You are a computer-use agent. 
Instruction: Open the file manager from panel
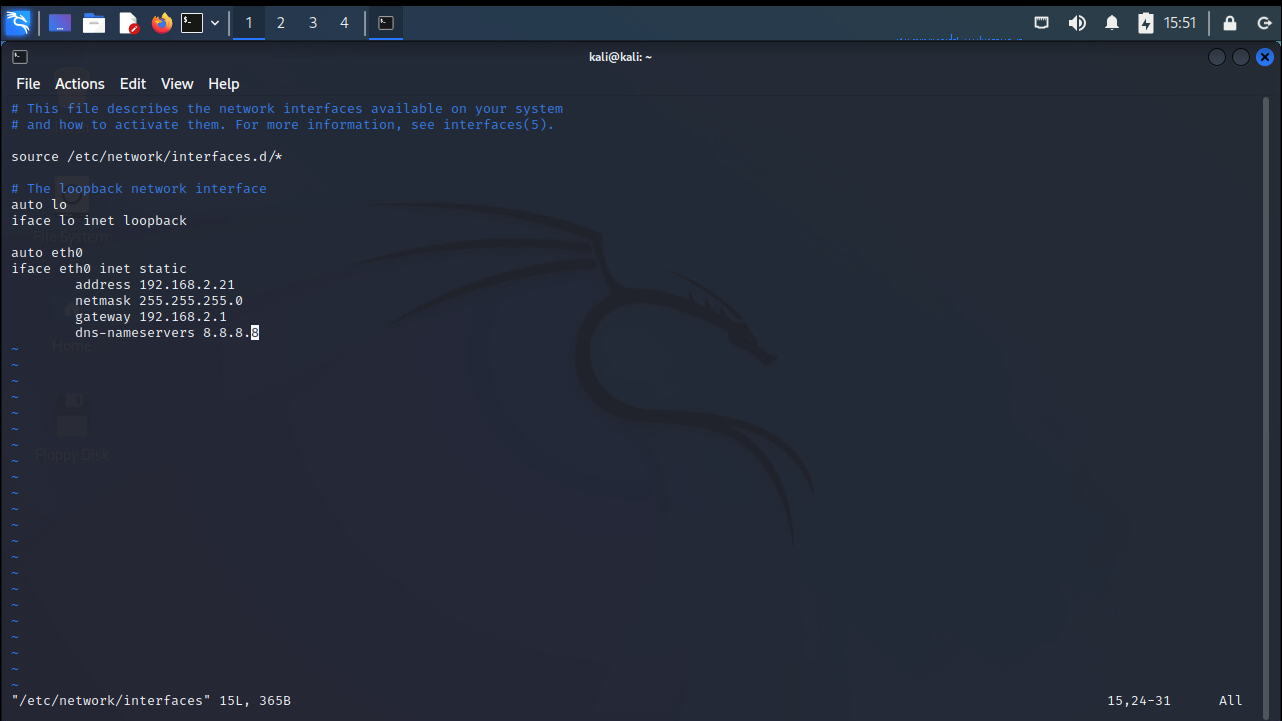pos(94,22)
